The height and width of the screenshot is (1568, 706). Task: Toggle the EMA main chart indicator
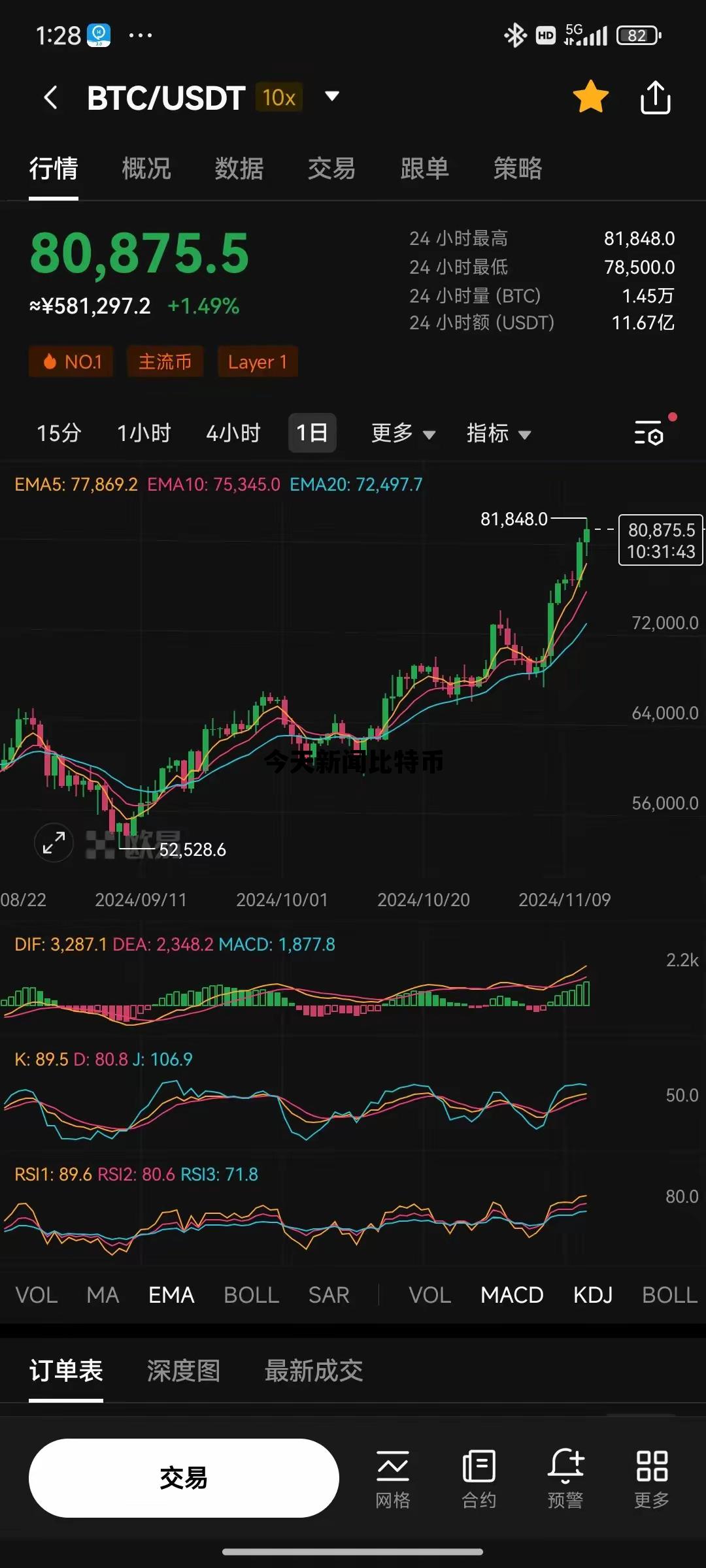tap(171, 1295)
